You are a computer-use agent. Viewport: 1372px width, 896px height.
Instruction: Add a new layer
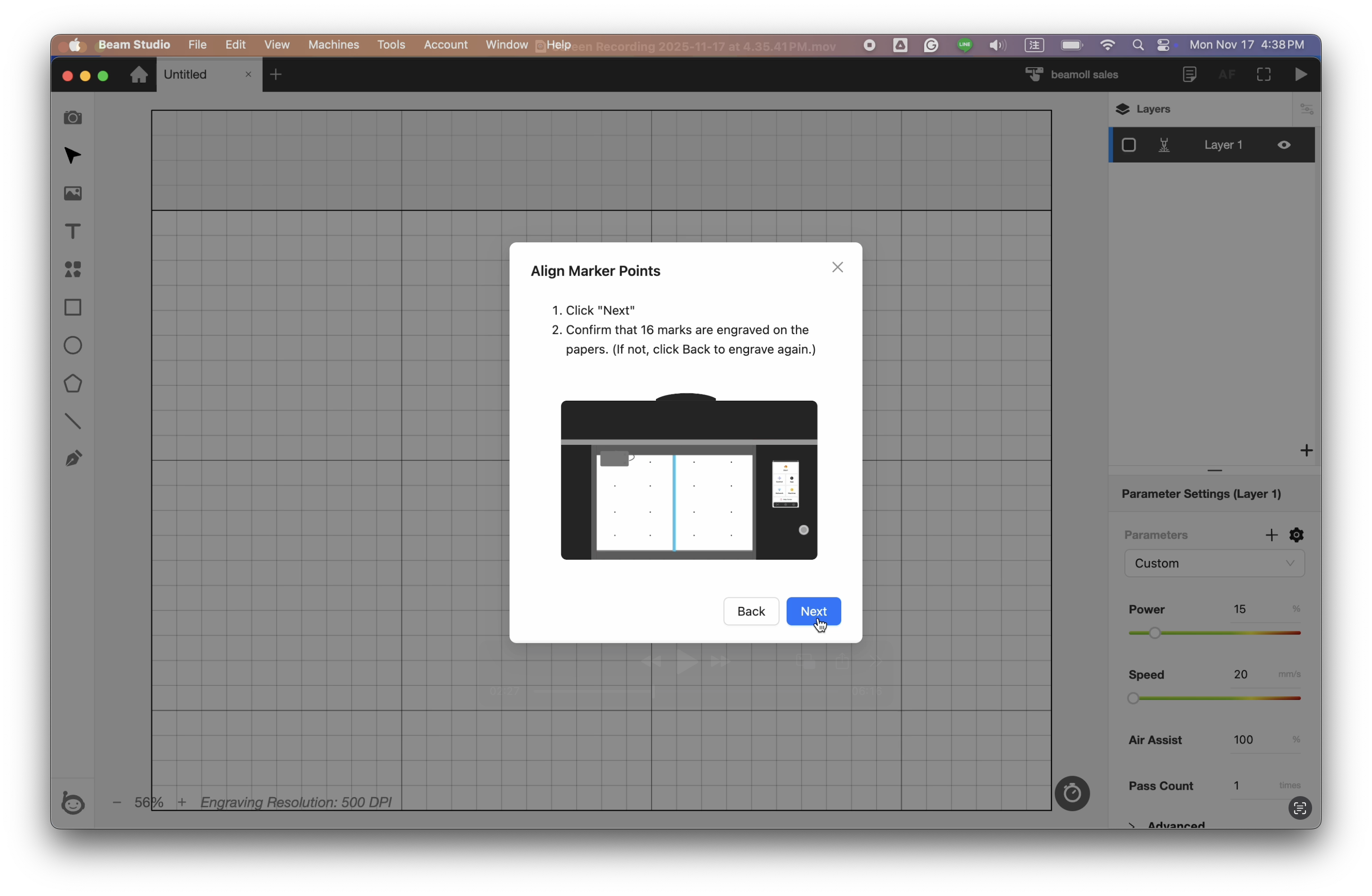[1306, 450]
